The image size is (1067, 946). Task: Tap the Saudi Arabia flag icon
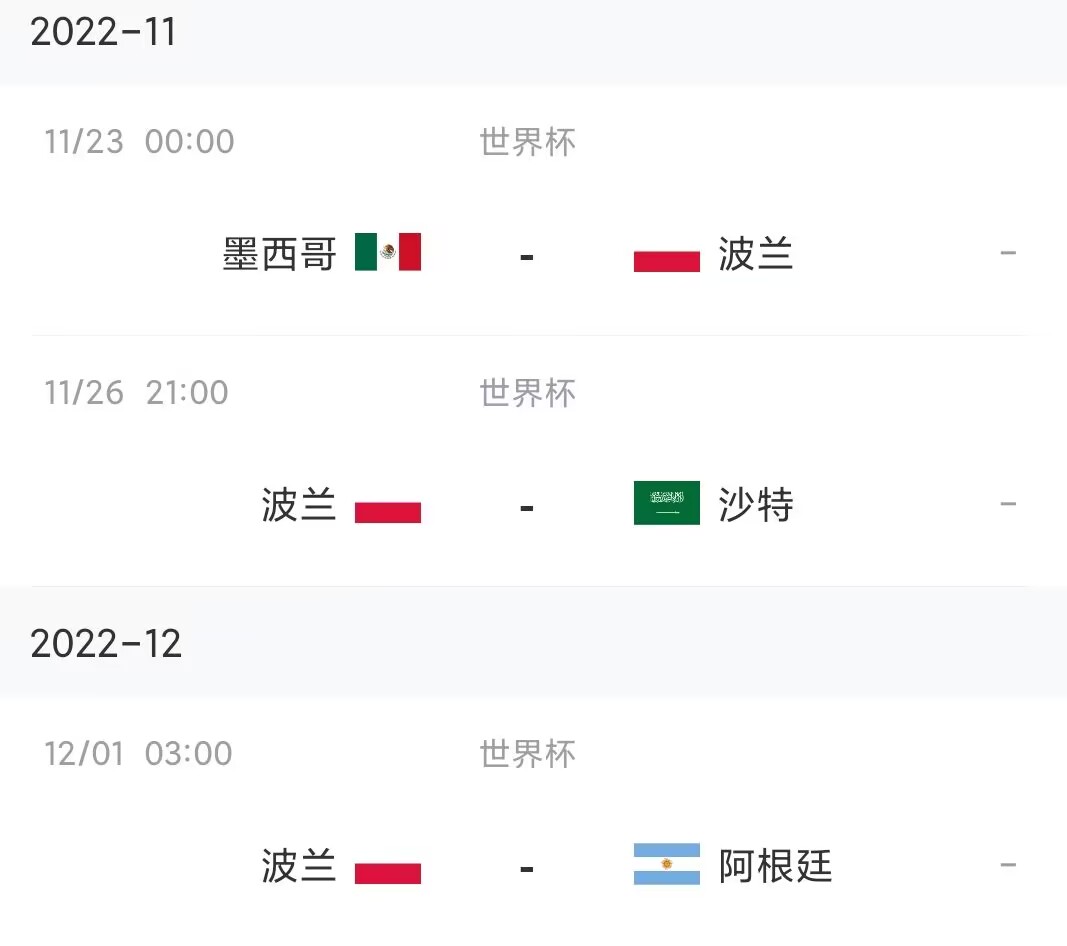coord(667,503)
